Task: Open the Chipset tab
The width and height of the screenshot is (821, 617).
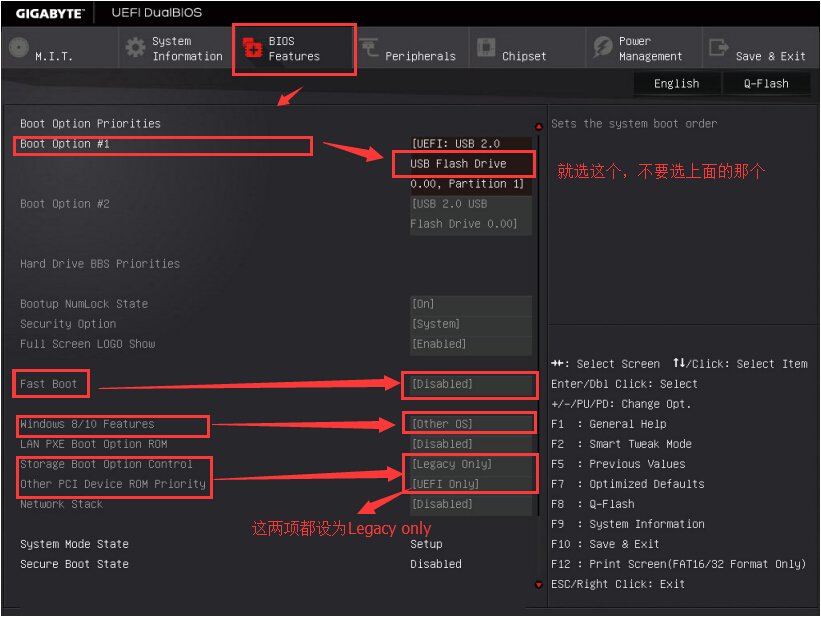Action: tap(527, 48)
